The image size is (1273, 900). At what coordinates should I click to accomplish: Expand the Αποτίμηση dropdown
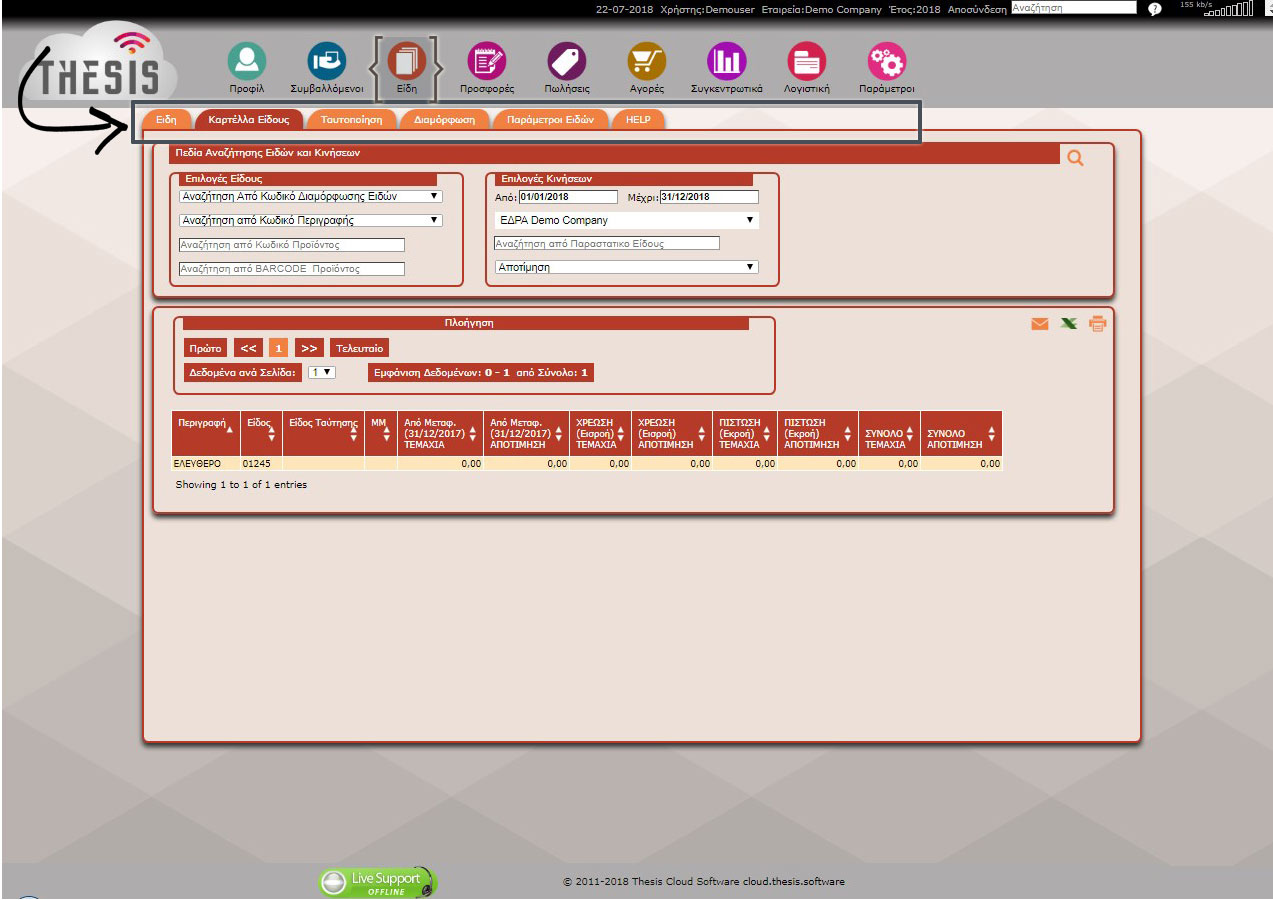point(626,267)
